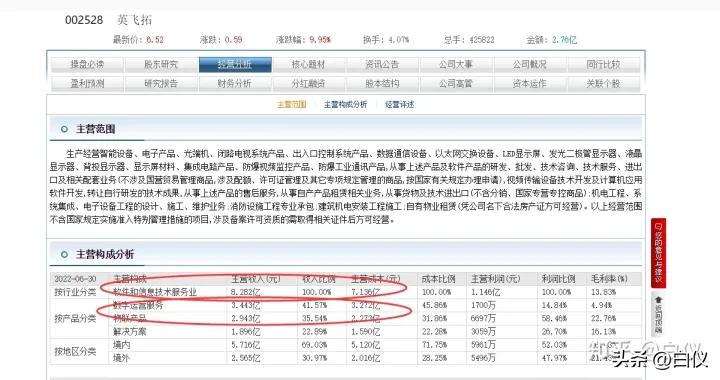The image size is (720, 380).
Task: Click the latest price 6.52
Action: 155,40
